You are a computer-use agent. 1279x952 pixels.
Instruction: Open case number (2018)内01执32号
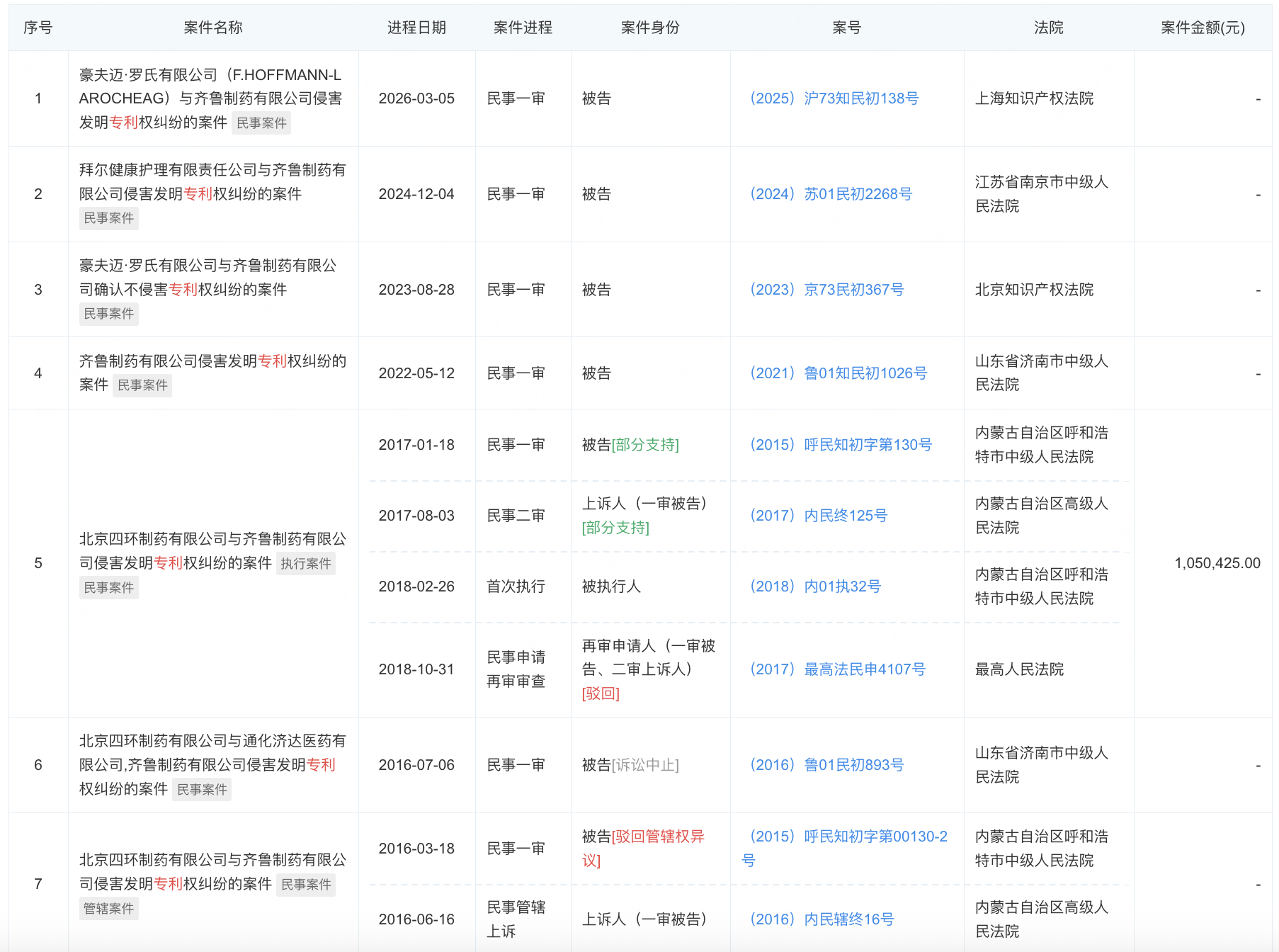click(814, 586)
